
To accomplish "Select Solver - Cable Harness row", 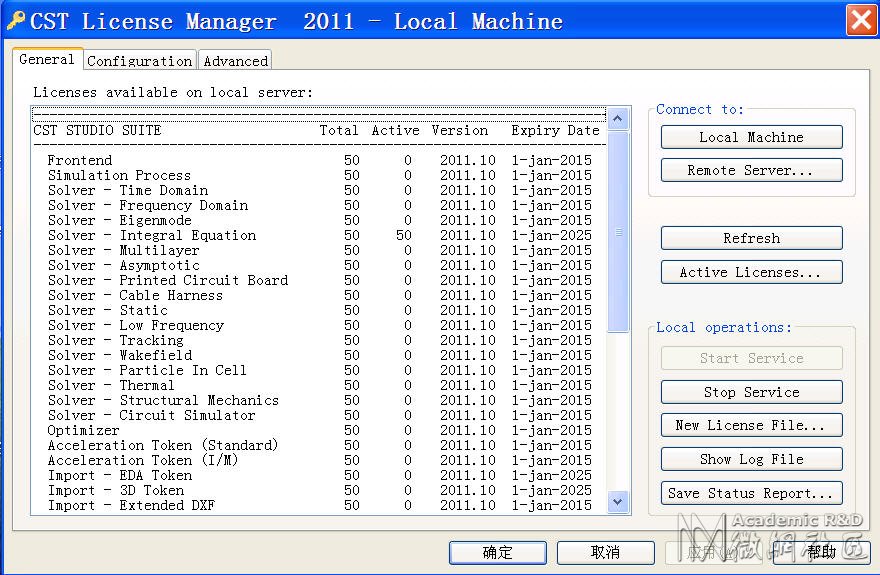I will [319, 296].
